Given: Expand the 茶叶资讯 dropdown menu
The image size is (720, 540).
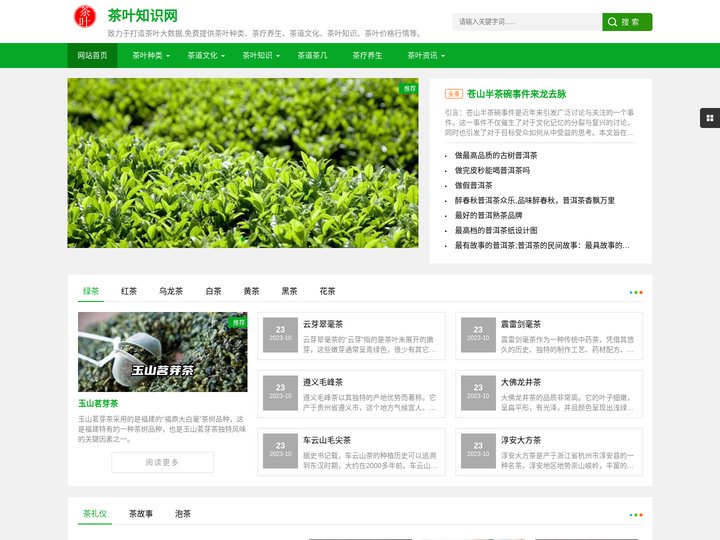Looking at the screenshot, I should click(426, 56).
